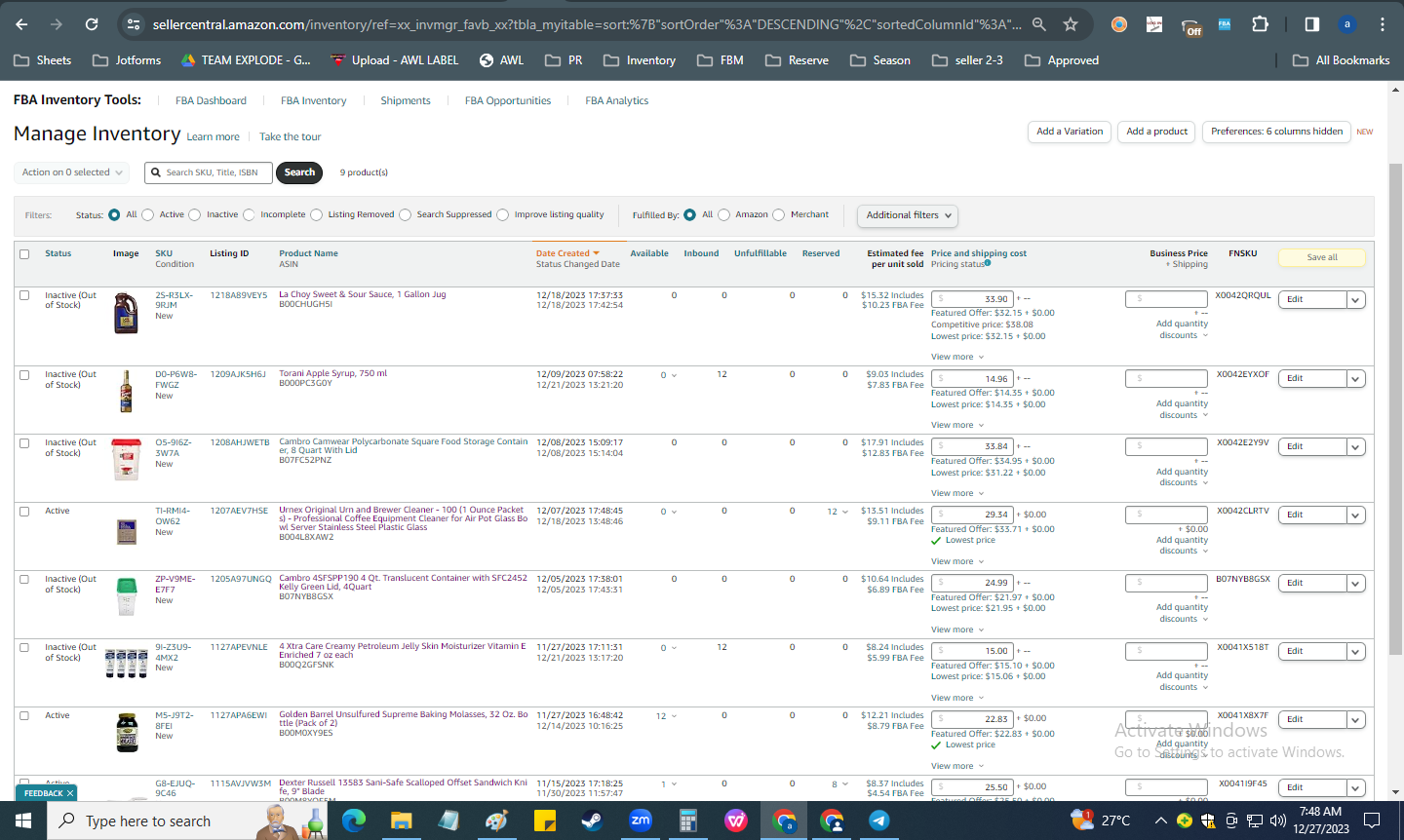1404x840 pixels.
Task: Expand 'View more' pricing for La Choy row
Action: [x=957, y=357]
